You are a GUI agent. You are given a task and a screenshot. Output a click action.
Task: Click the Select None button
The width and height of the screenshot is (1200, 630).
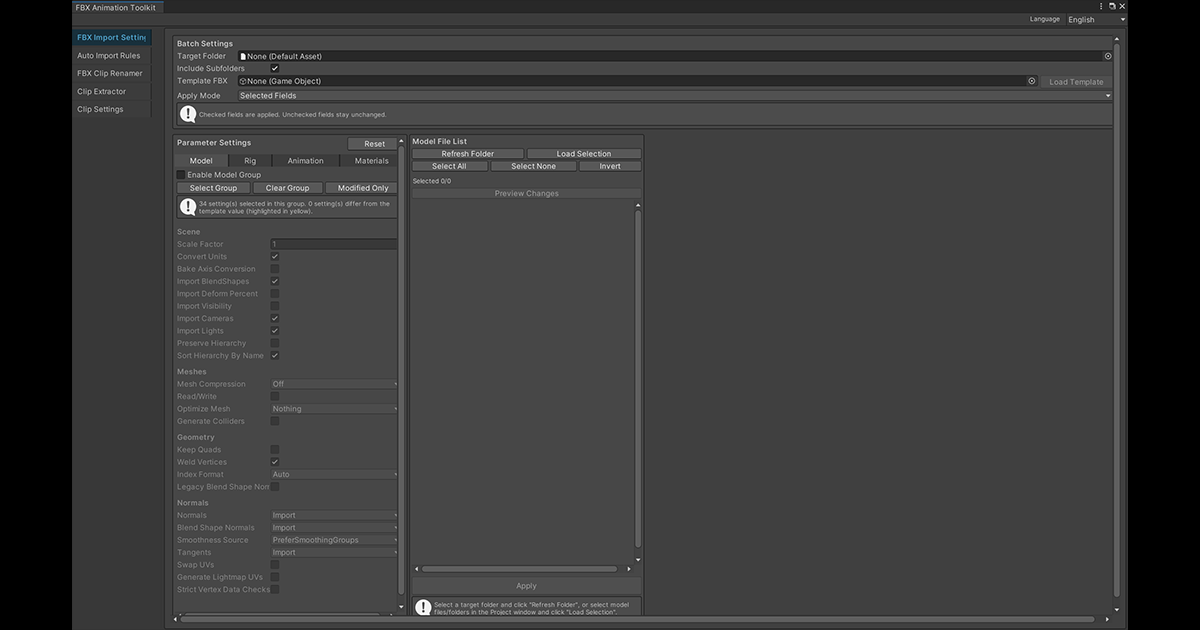(534, 166)
